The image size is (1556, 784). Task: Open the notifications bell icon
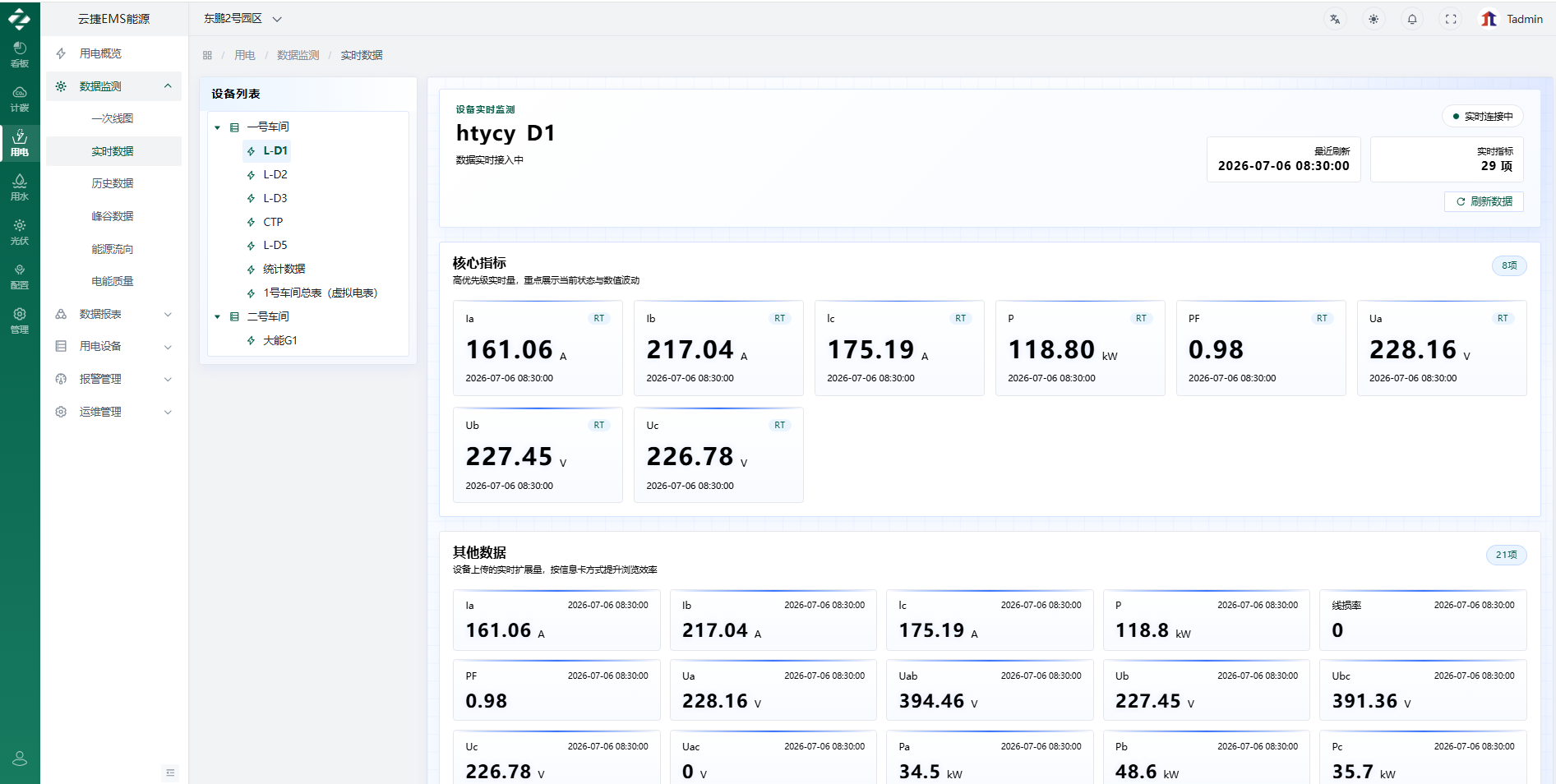(1412, 19)
